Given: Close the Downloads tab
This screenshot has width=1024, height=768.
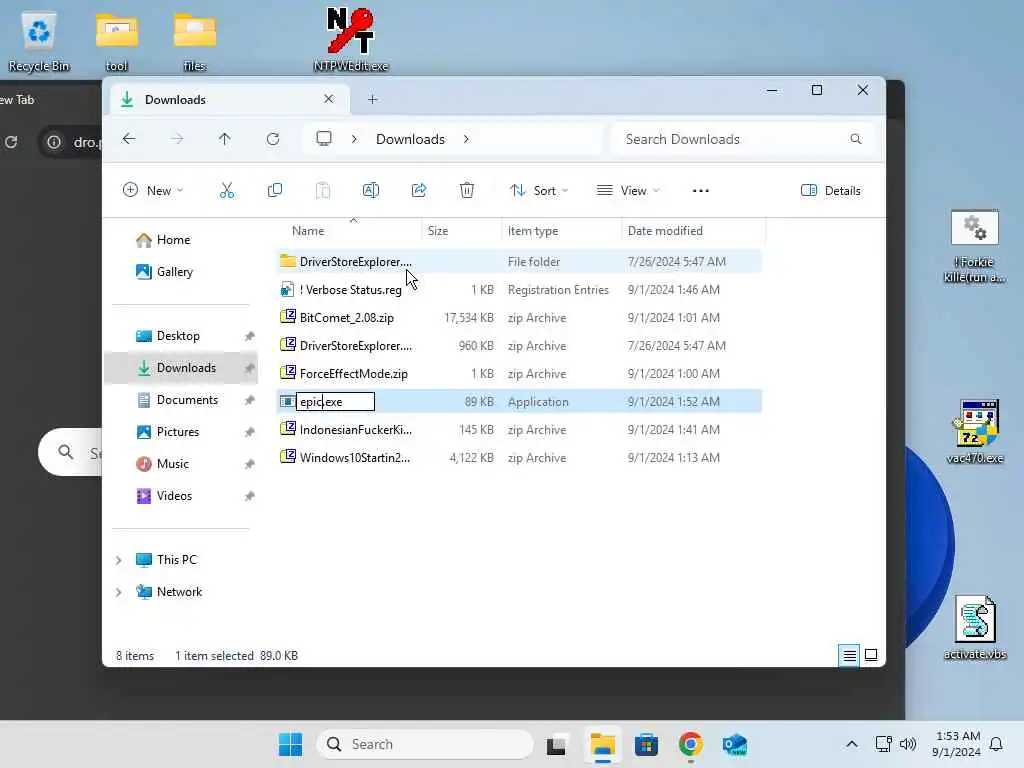Looking at the screenshot, I should pos(329,99).
